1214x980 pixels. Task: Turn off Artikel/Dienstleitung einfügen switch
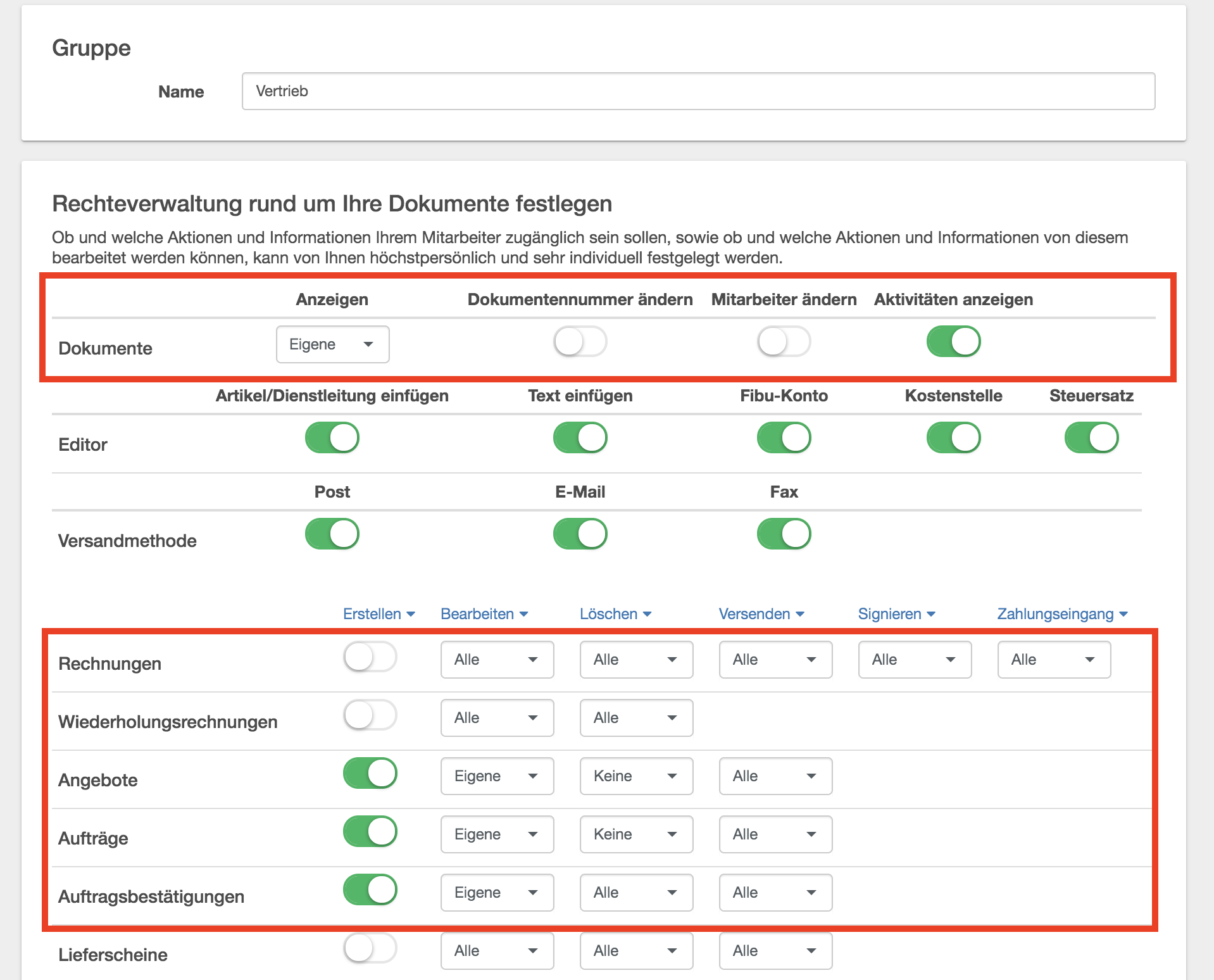point(332,438)
